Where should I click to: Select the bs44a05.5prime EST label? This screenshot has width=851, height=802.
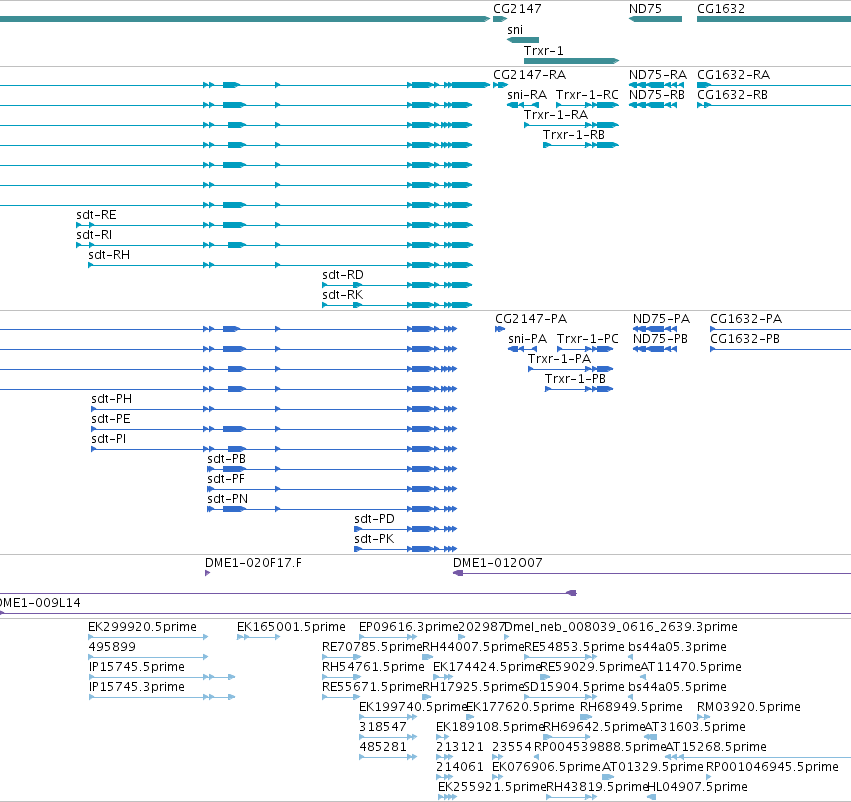tap(677, 688)
